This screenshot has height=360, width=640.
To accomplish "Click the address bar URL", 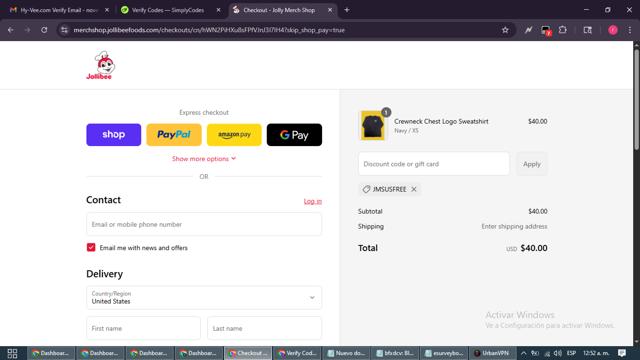I will pyautogui.click(x=209, y=30).
